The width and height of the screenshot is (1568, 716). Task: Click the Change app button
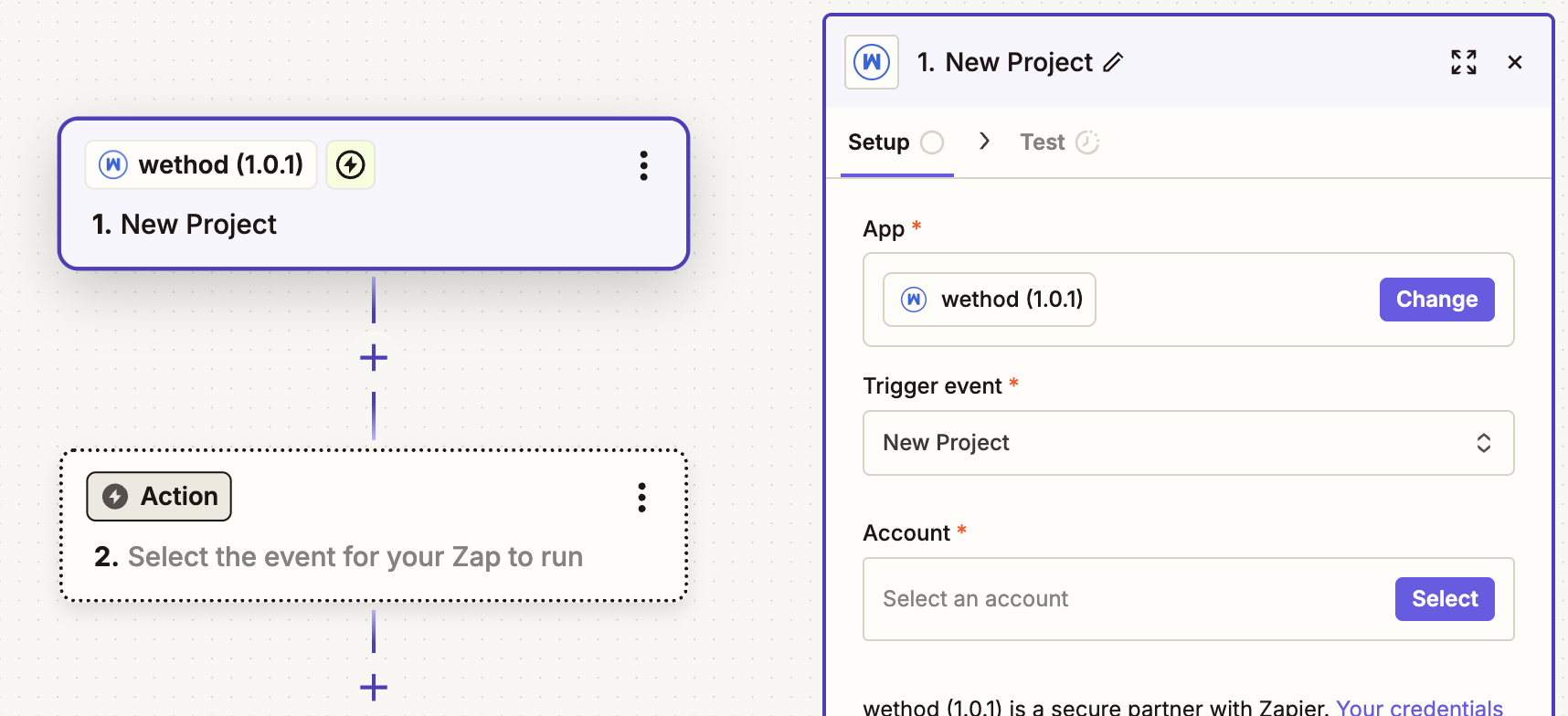coord(1436,300)
